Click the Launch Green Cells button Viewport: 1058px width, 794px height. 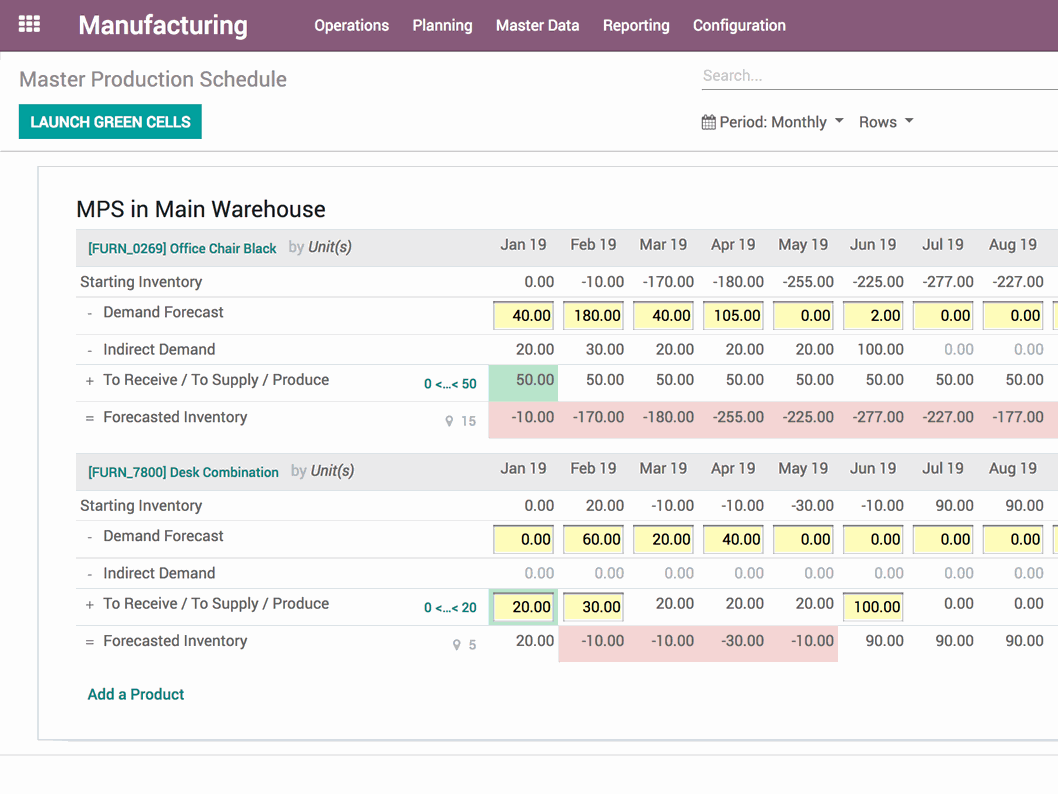coord(110,122)
